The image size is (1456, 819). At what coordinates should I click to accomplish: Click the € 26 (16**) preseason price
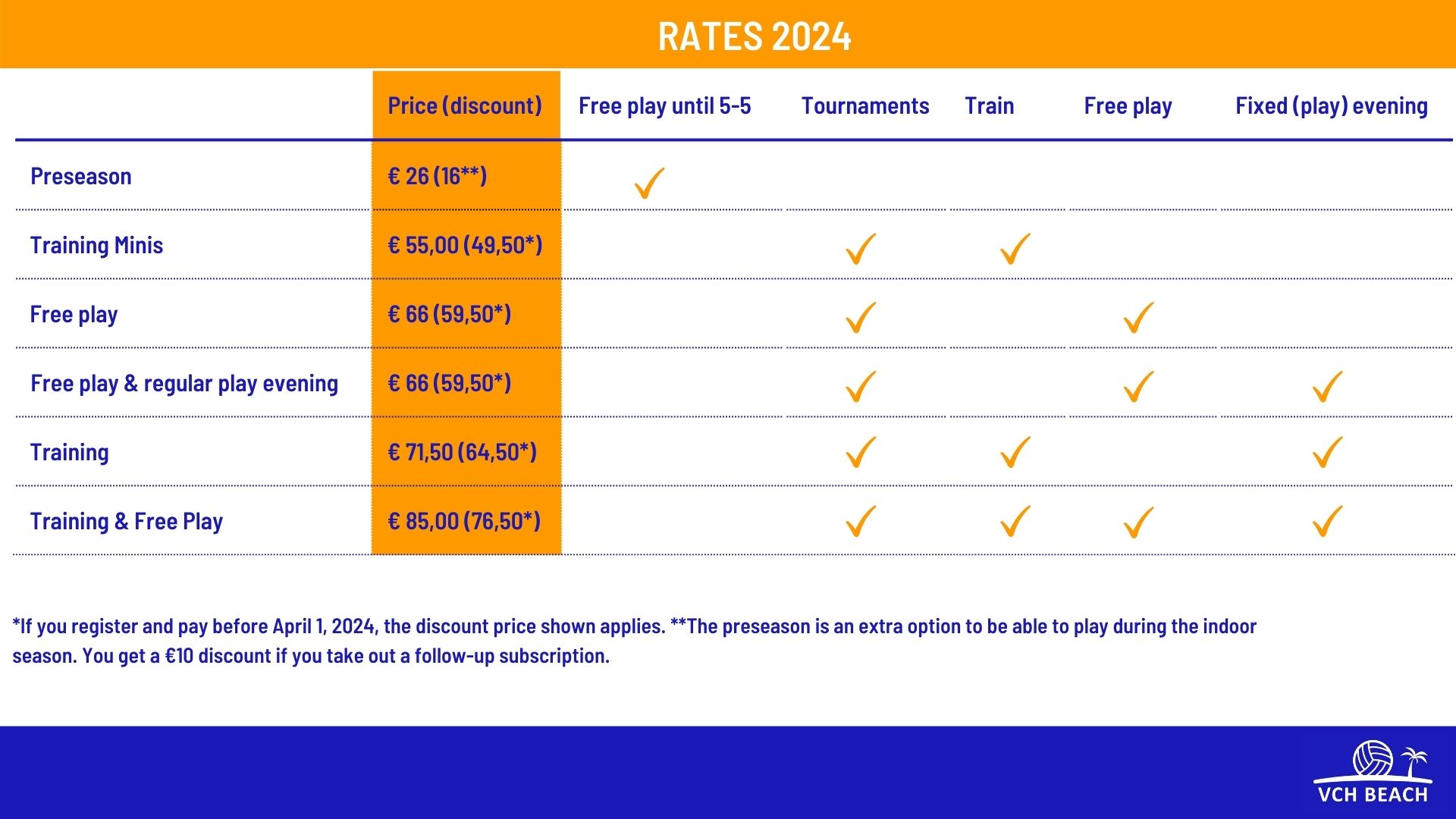click(x=437, y=176)
